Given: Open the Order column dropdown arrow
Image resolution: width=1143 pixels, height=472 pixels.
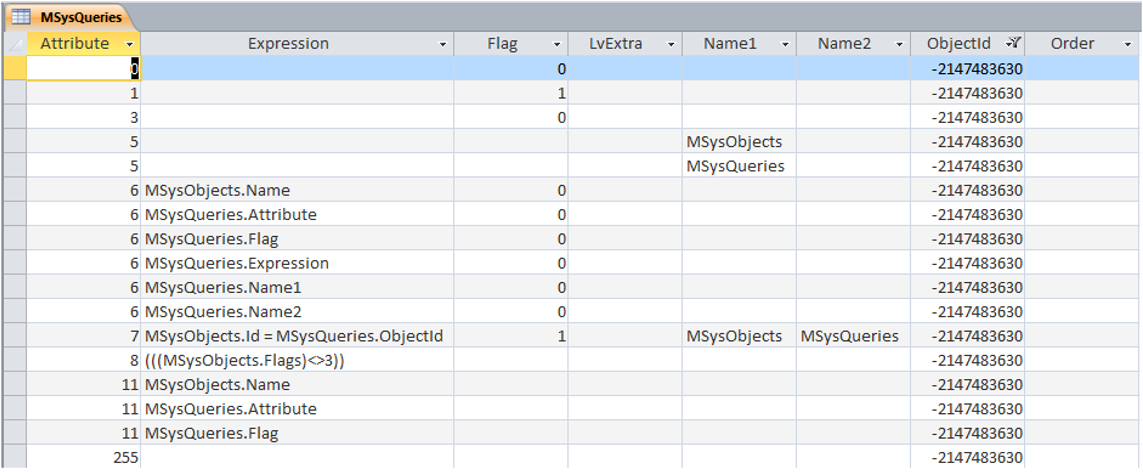Looking at the screenshot, I should click(x=1128, y=44).
